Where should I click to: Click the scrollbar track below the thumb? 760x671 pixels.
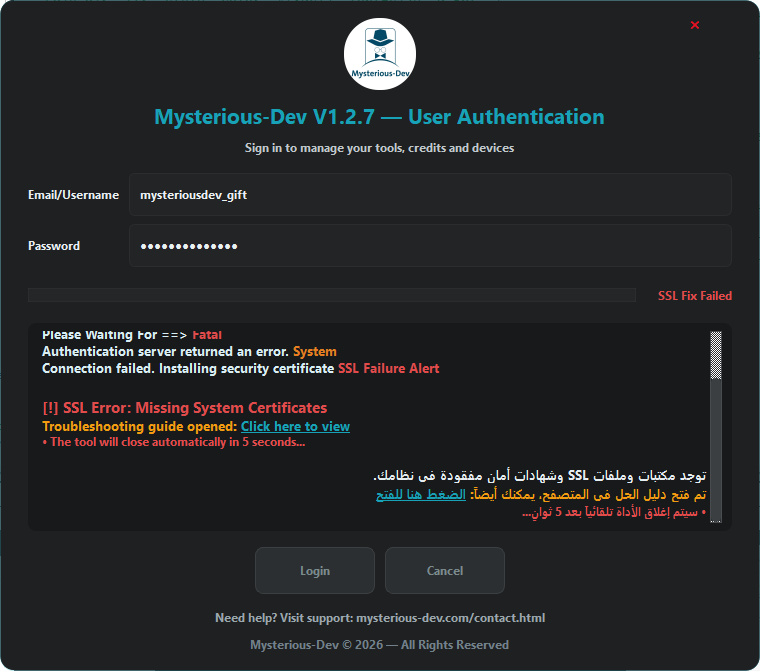click(715, 448)
